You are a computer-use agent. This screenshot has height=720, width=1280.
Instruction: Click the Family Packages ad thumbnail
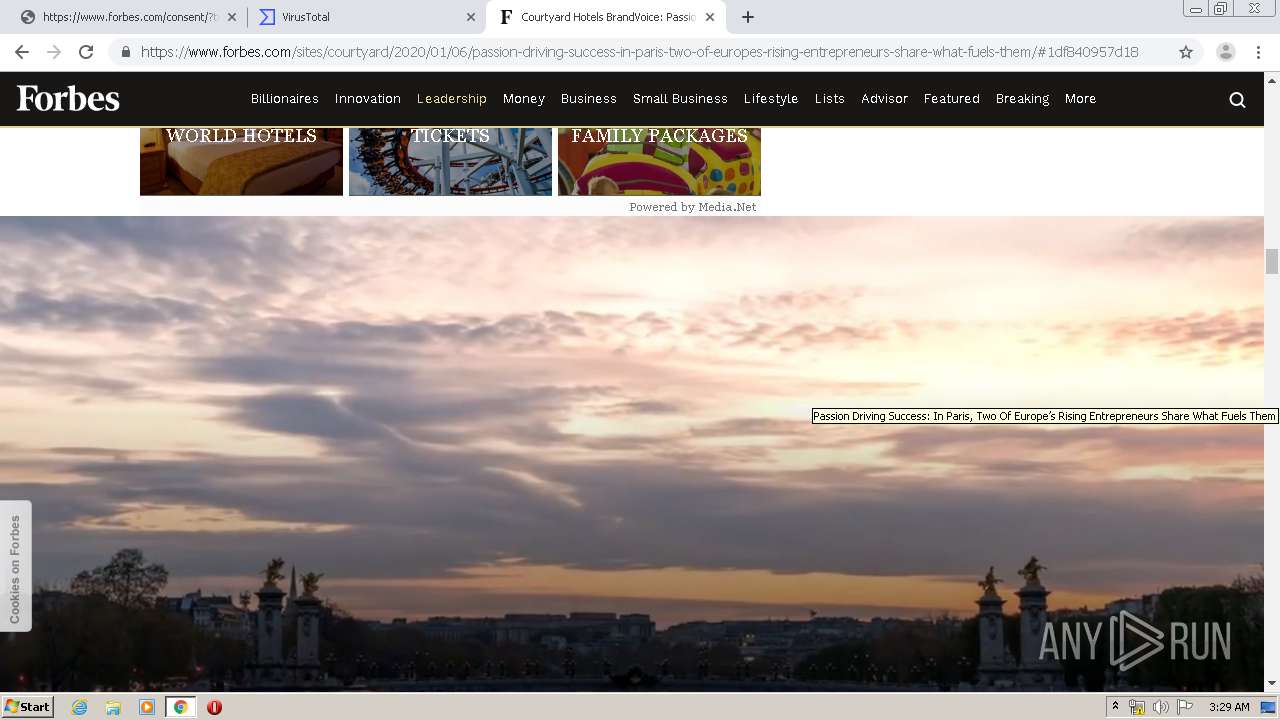click(x=659, y=161)
